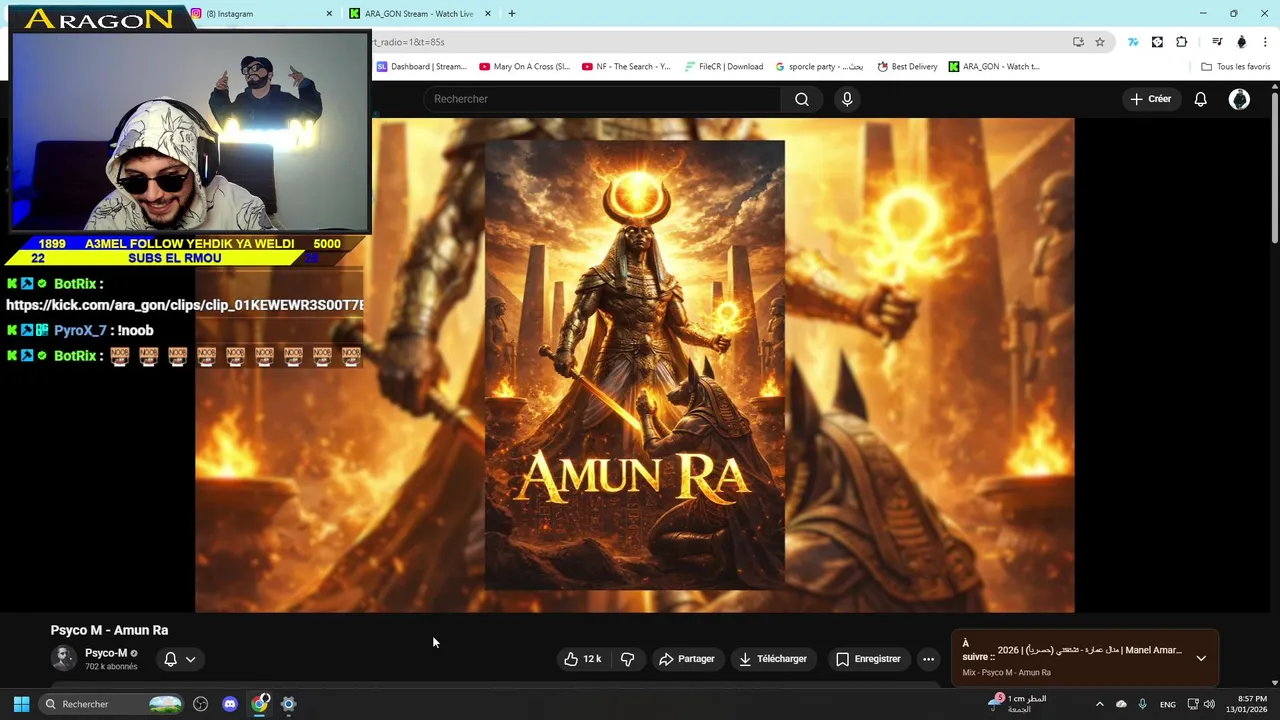Activate voice search microphone on YouTube

click(847, 99)
